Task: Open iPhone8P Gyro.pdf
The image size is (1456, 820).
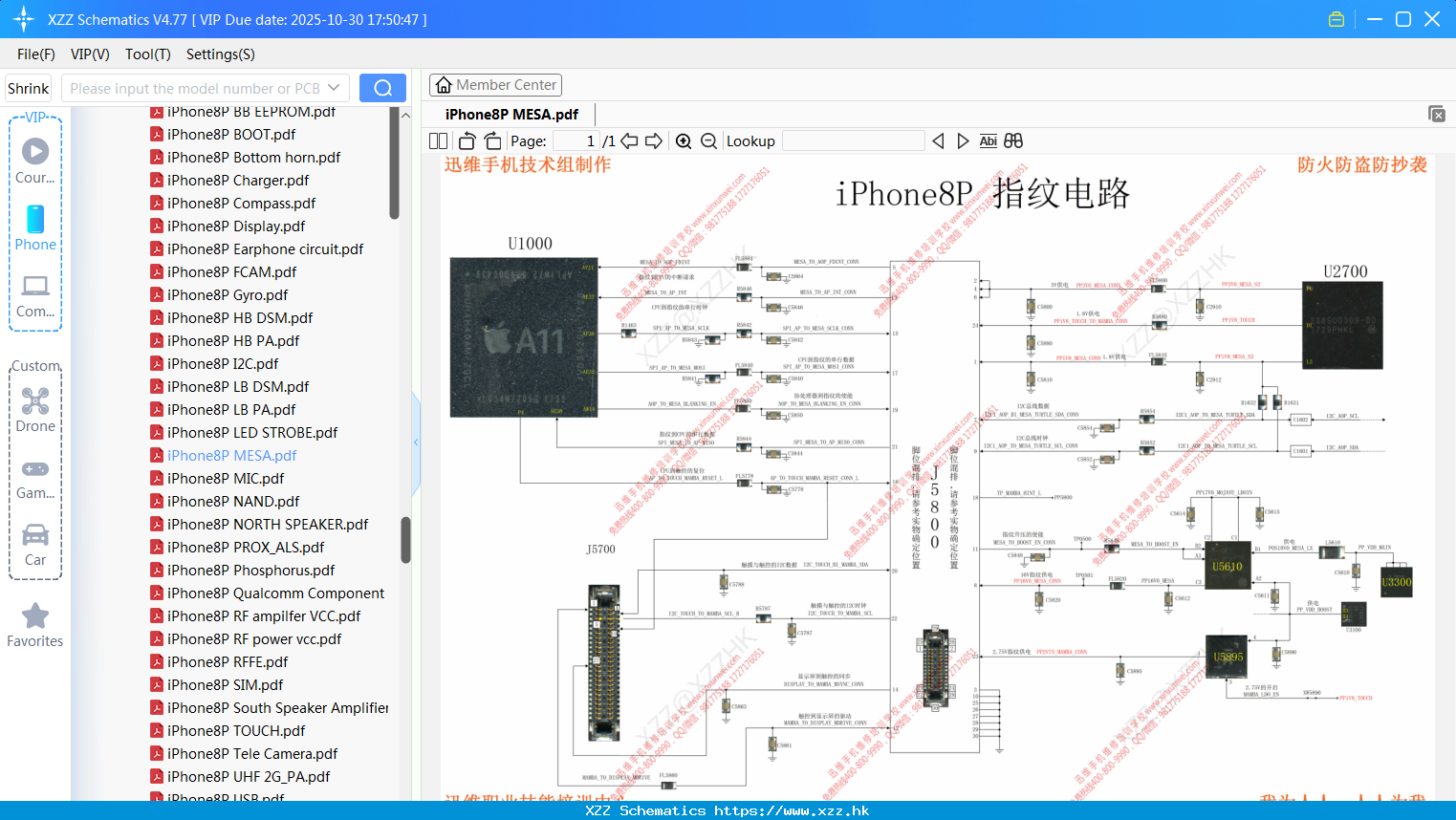Action: 228,295
